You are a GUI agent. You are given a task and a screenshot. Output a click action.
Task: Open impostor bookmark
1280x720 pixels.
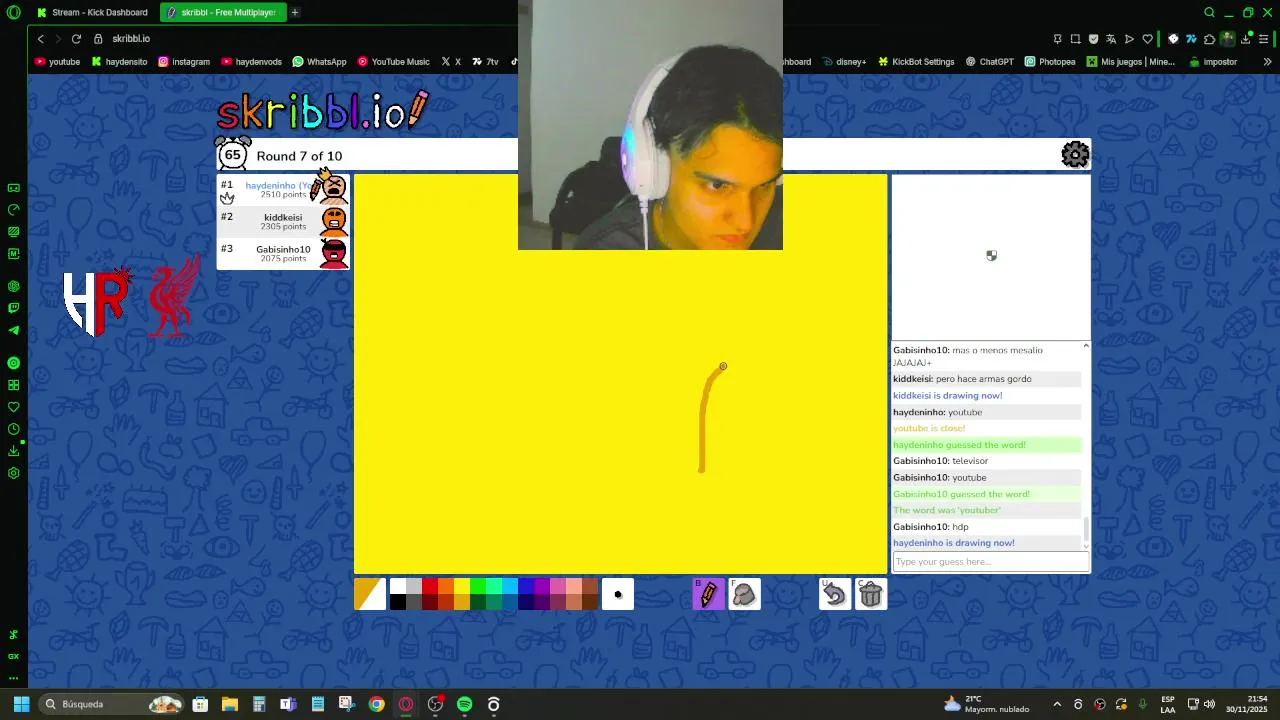pos(1213,62)
